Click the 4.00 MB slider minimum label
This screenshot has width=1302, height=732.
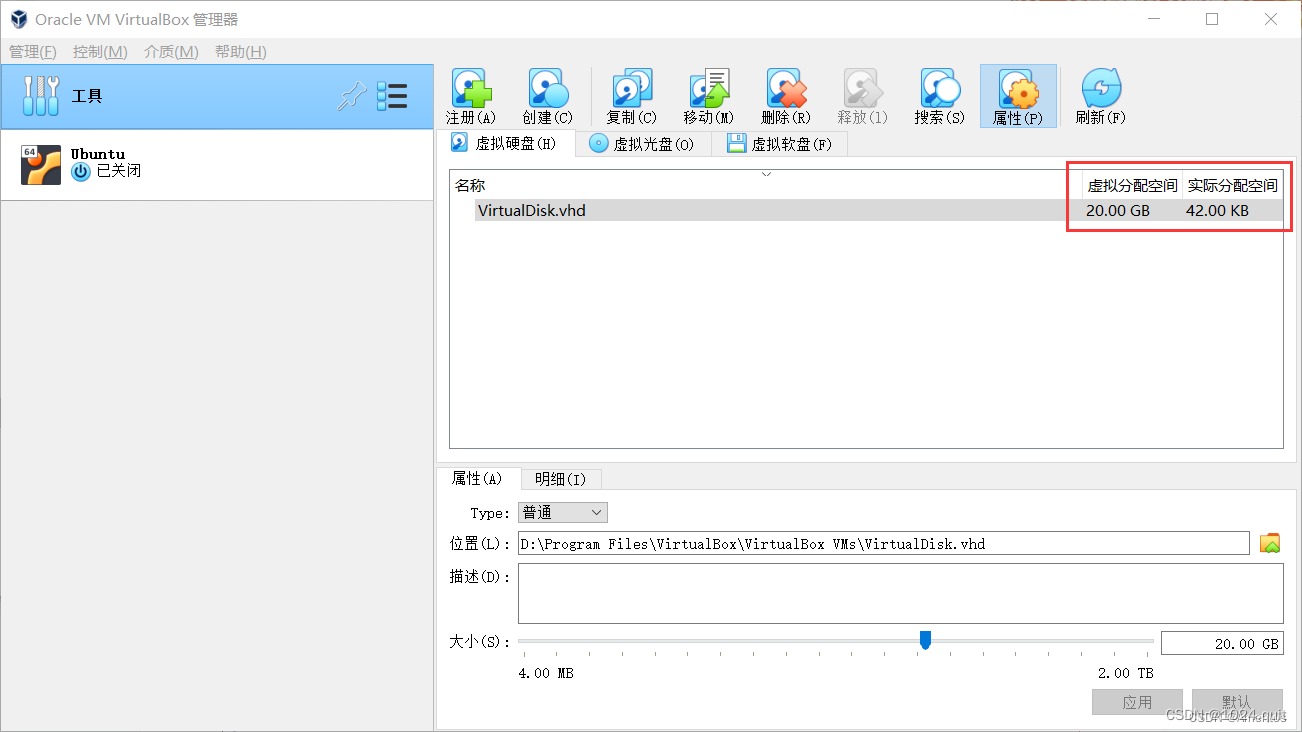(x=546, y=673)
